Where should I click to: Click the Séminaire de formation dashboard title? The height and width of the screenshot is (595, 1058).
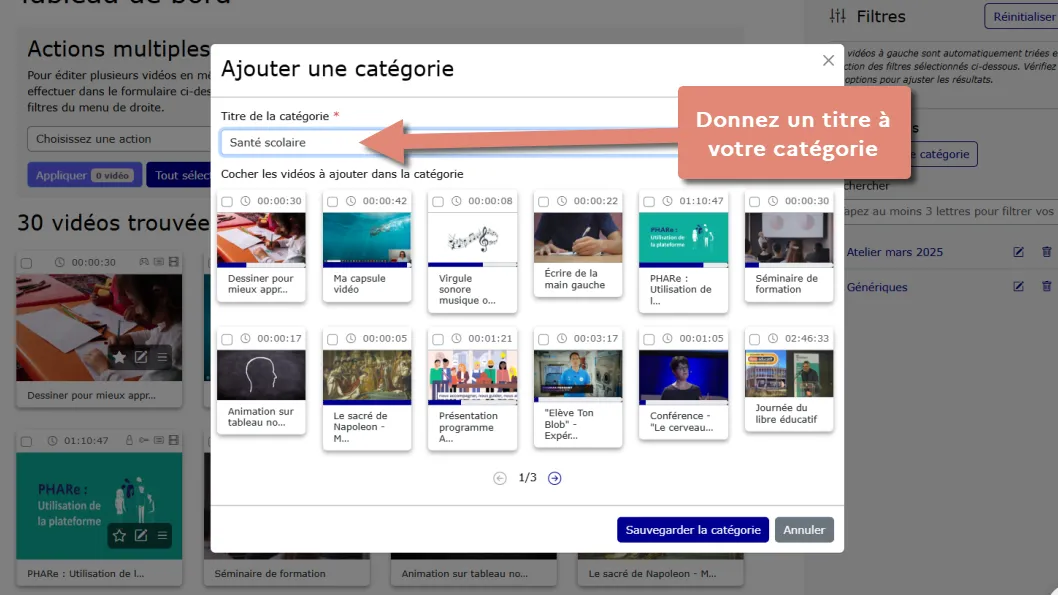pos(270,573)
